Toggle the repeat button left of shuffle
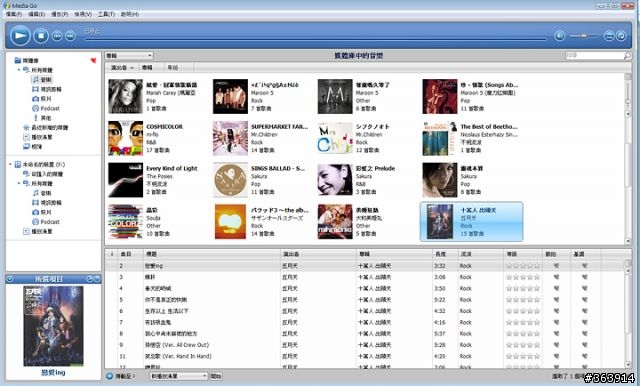This screenshot has width=640, height=386. pos(609,36)
